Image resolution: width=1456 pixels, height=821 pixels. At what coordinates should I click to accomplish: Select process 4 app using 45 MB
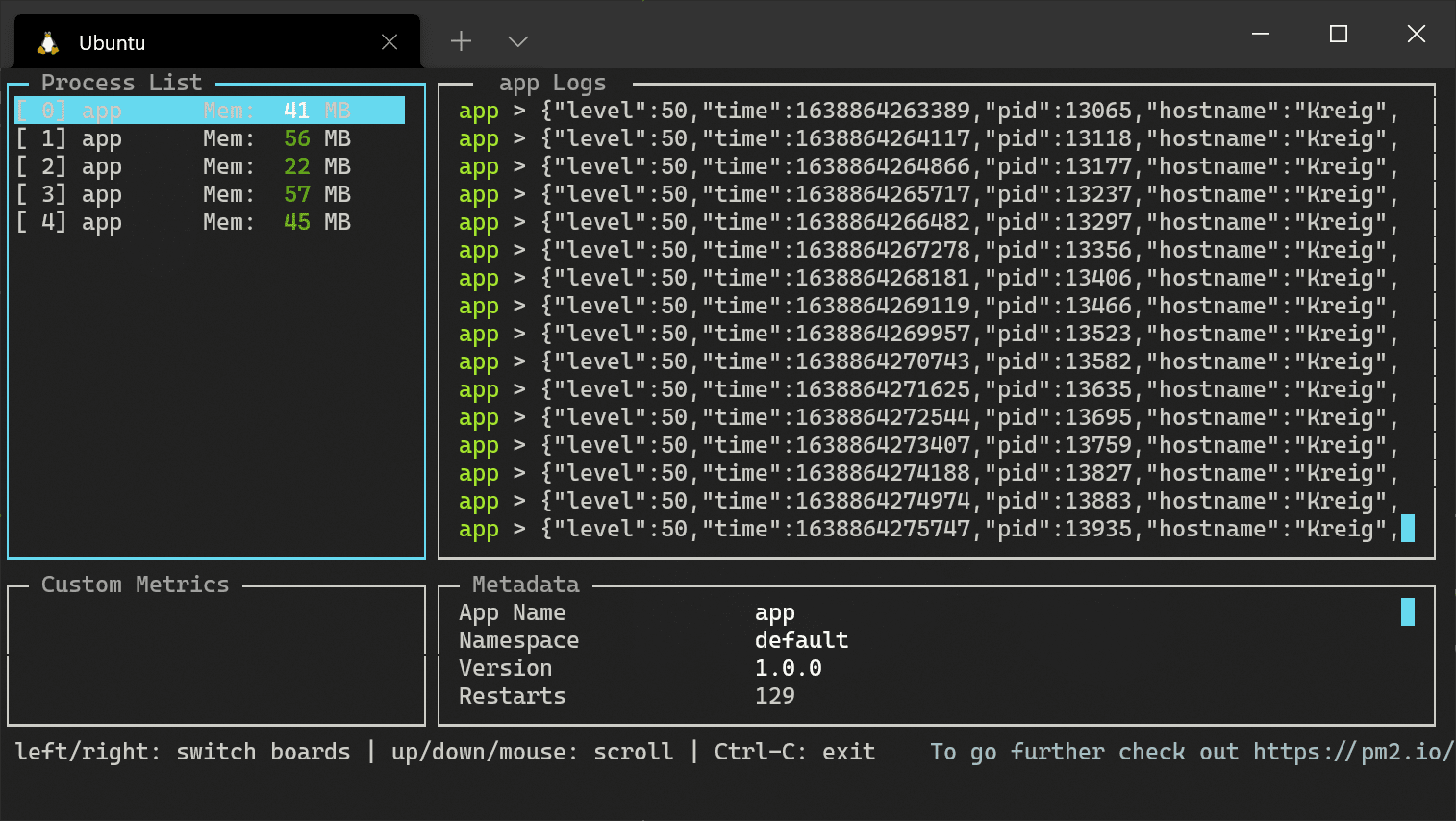[x=183, y=222]
